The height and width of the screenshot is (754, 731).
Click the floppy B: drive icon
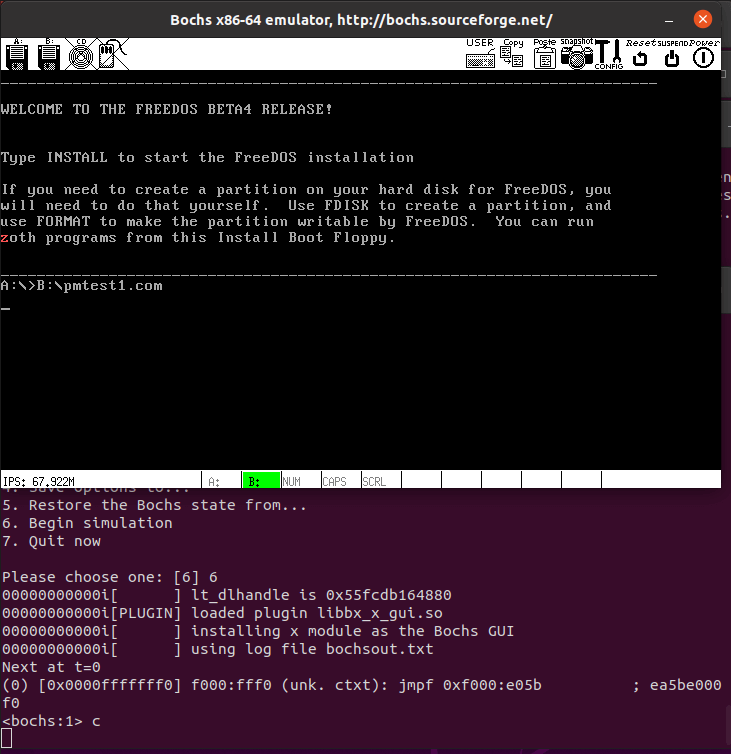tap(49, 54)
